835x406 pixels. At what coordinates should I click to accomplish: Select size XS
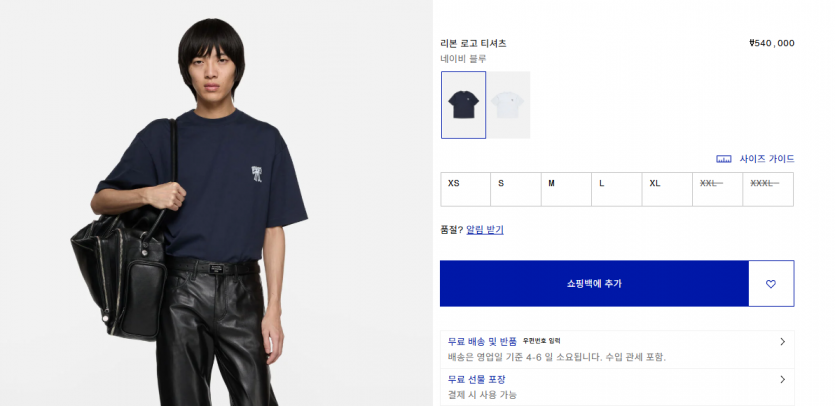tap(465, 189)
